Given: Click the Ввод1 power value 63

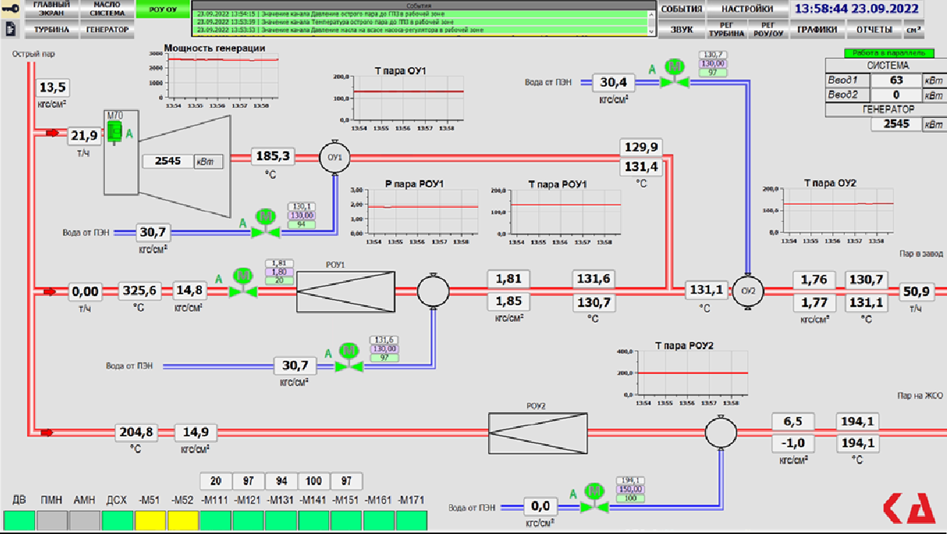Looking at the screenshot, I should 896,80.
